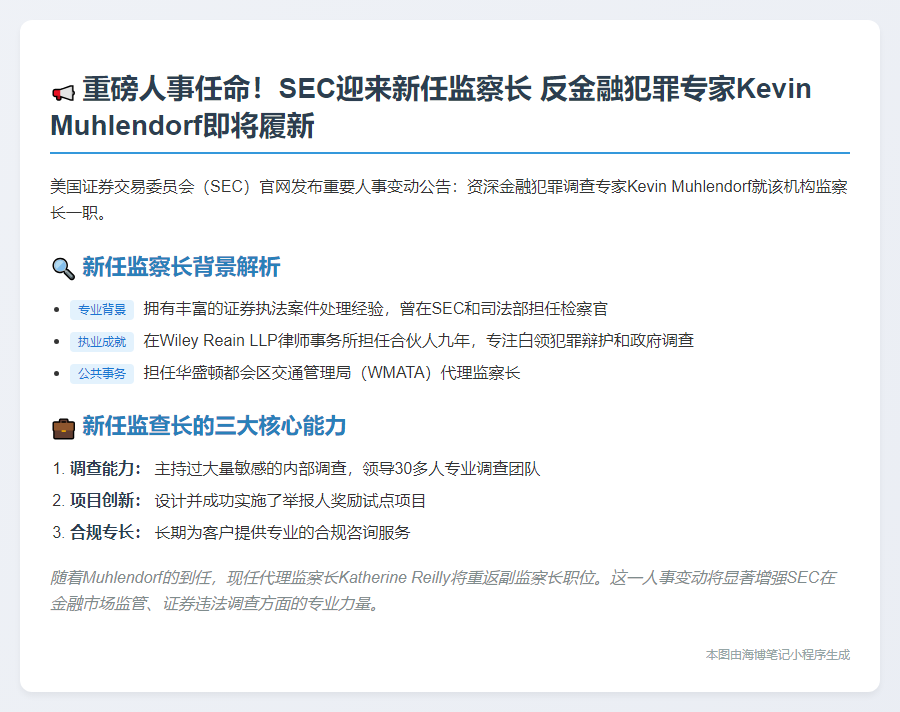Viewport: 900px width, 712px height.
Task: Click the bold label 合规专长：
Action: [x=106, y=533]
